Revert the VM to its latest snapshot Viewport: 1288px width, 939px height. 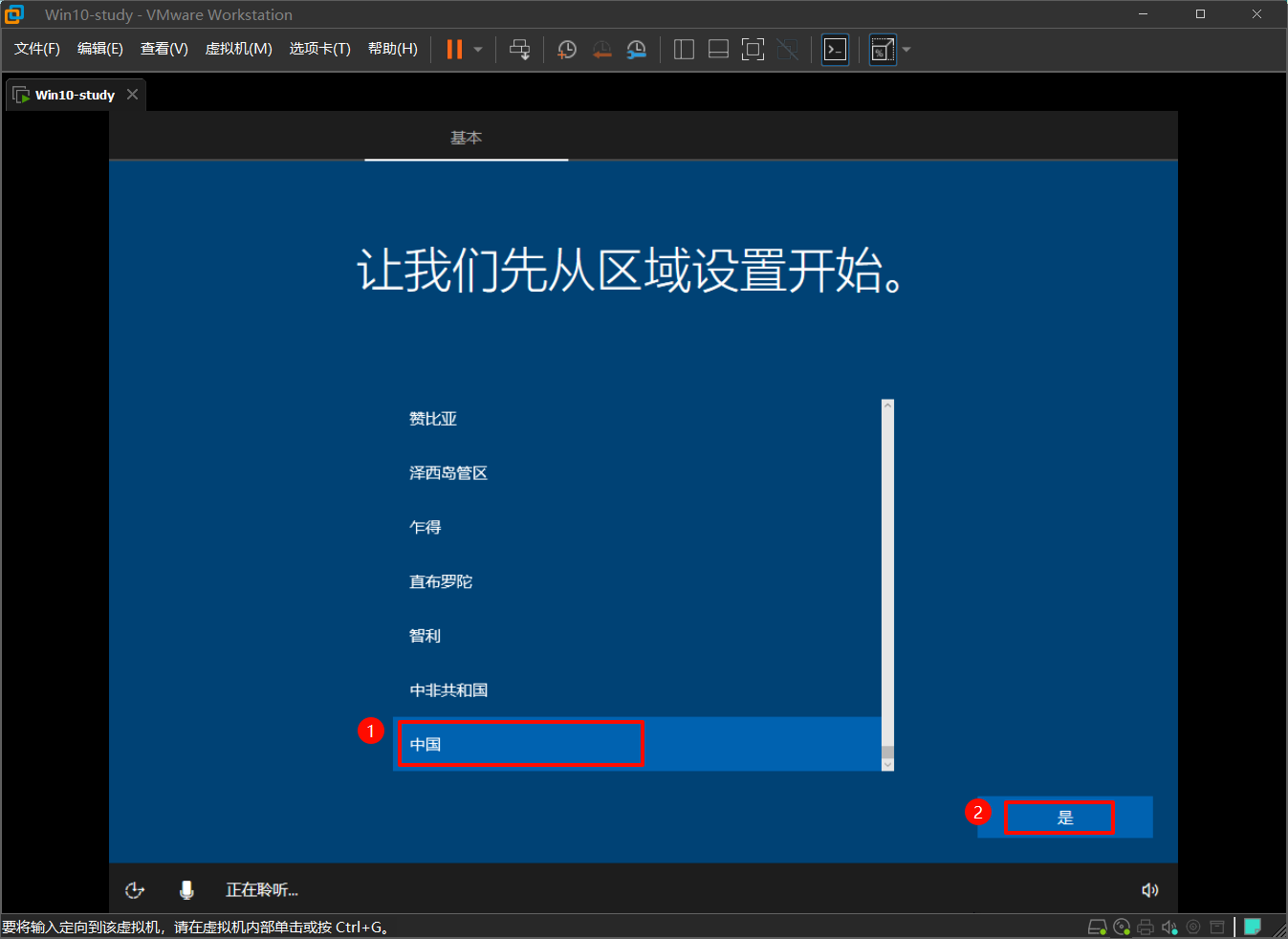click(x=601, y=49)
